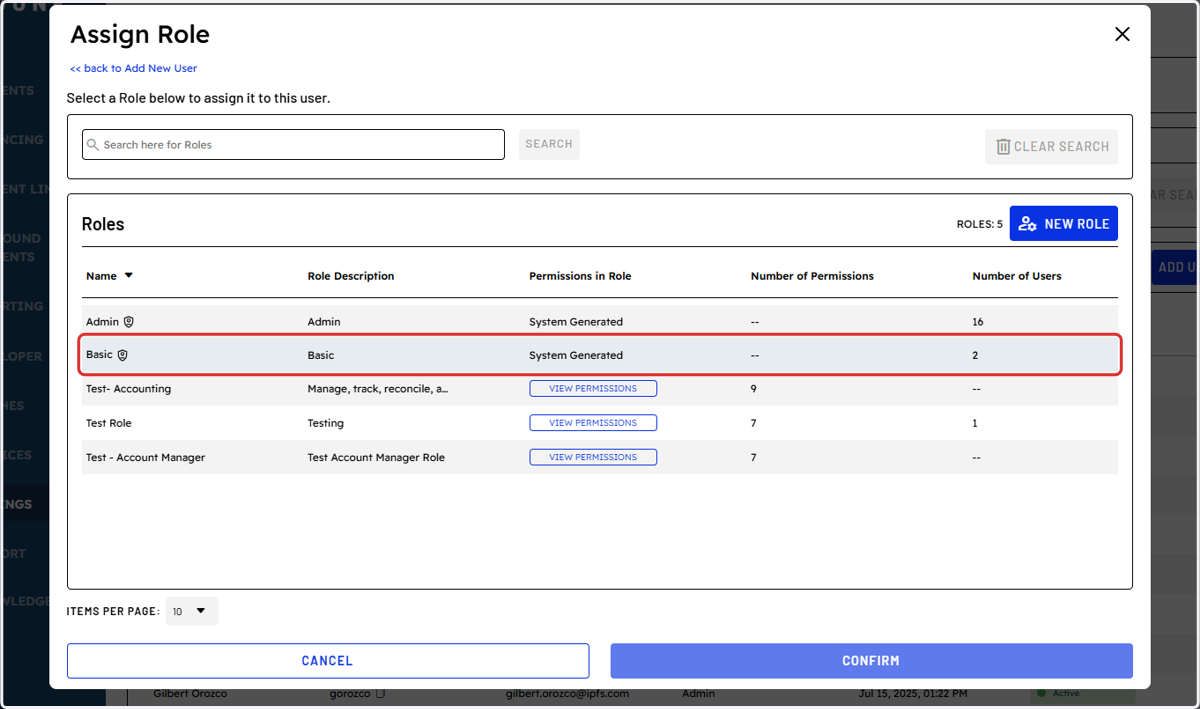Click the shield icon next to Basic
The width and height of the screenshot is (1200, 709).
[123, 355]
